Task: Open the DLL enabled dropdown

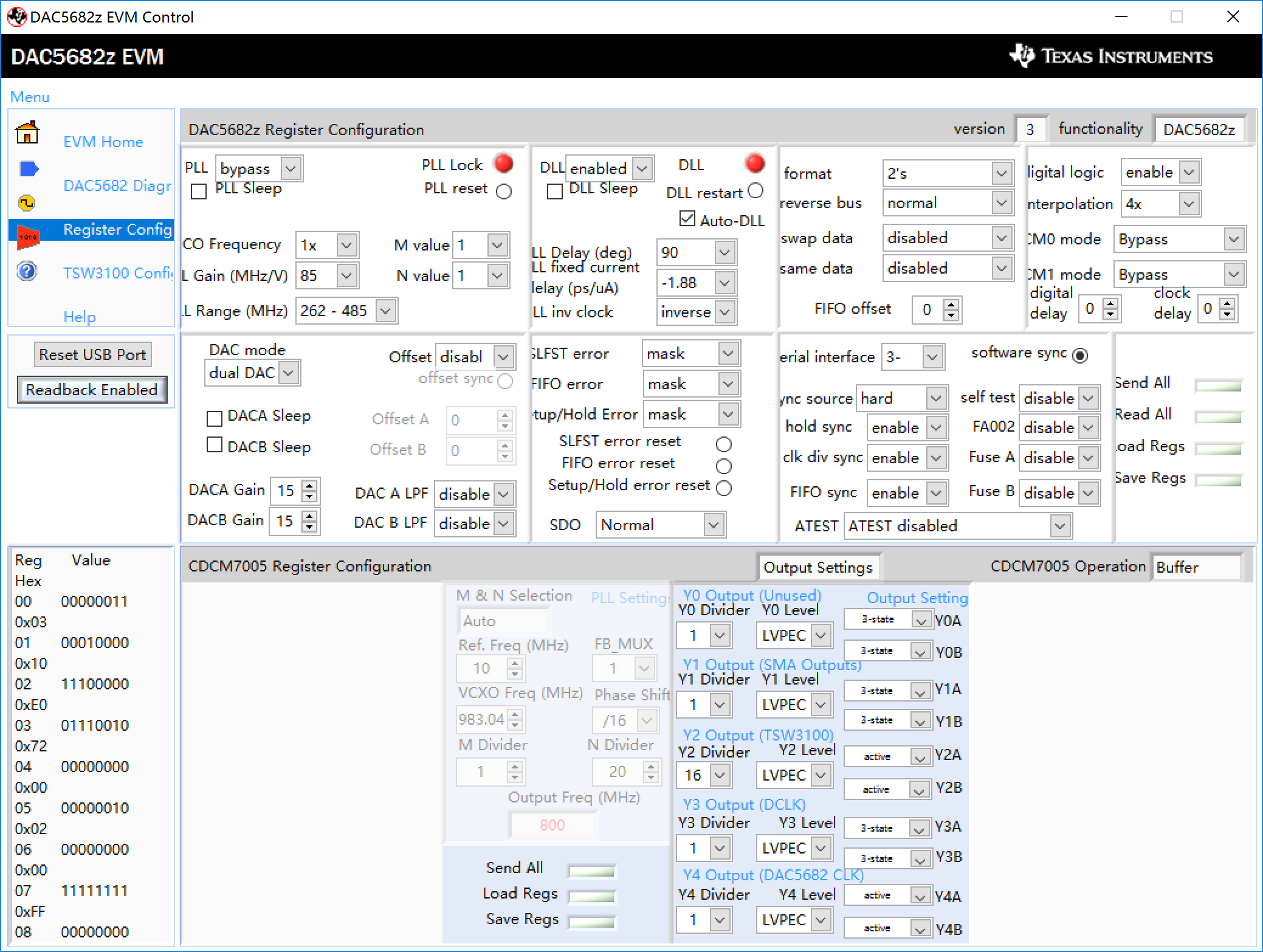Action: (610, 168)
